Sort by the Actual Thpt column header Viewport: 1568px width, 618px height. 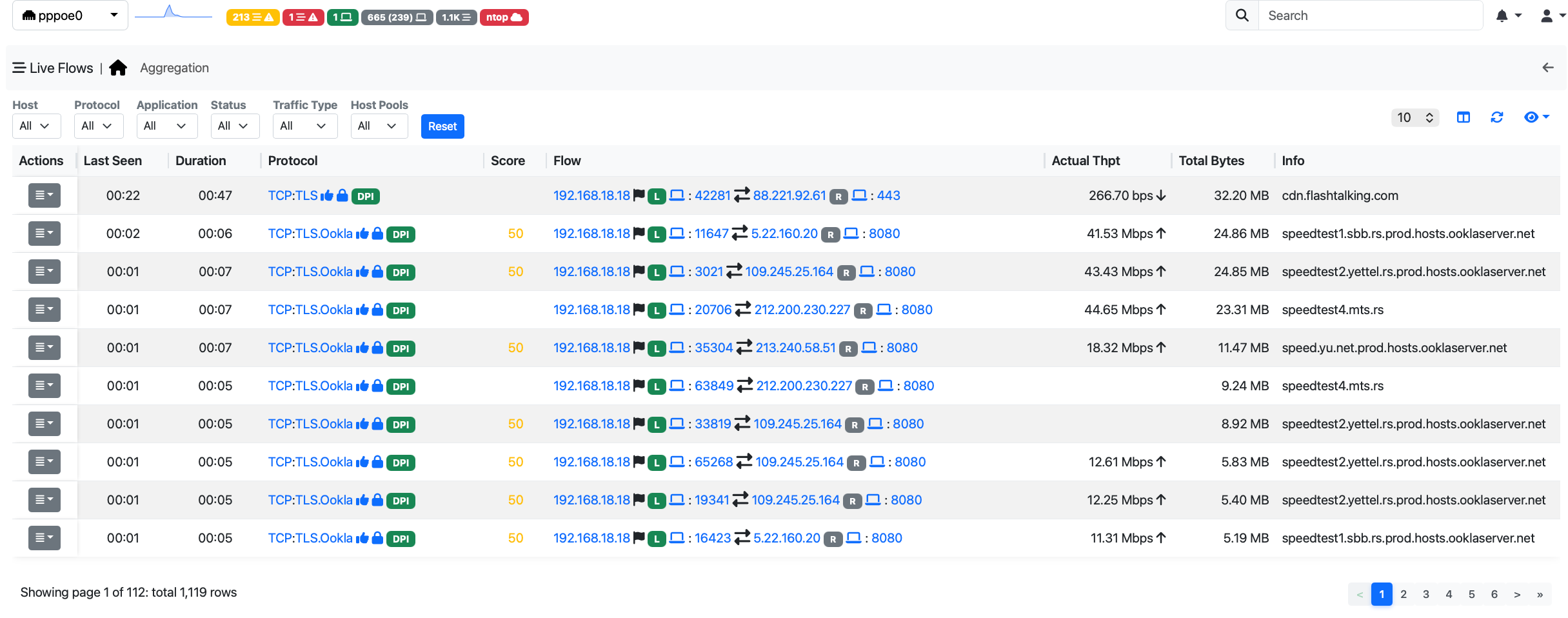pyautogui.click(x=1086, y=161)
